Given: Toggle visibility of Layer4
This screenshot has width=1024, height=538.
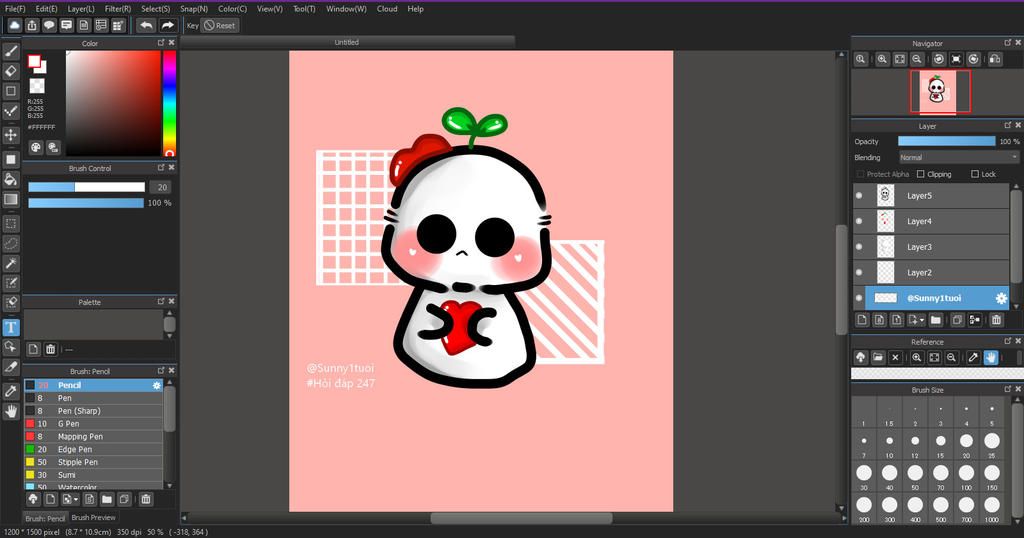Looking at the screenshot, I should tap(859, 221).
